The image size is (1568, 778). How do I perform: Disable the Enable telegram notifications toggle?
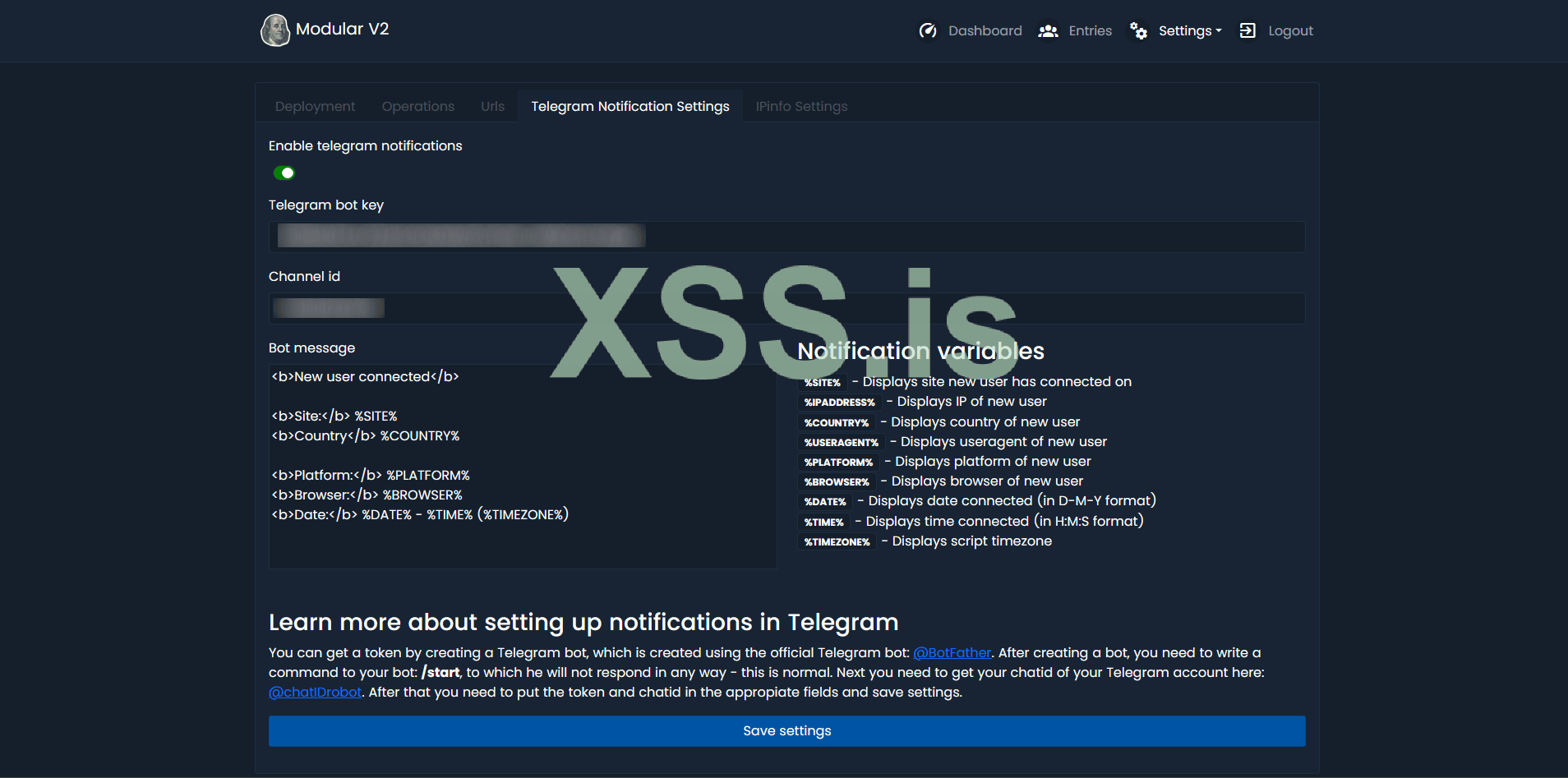pyautogui.click(x=284, y=173)
